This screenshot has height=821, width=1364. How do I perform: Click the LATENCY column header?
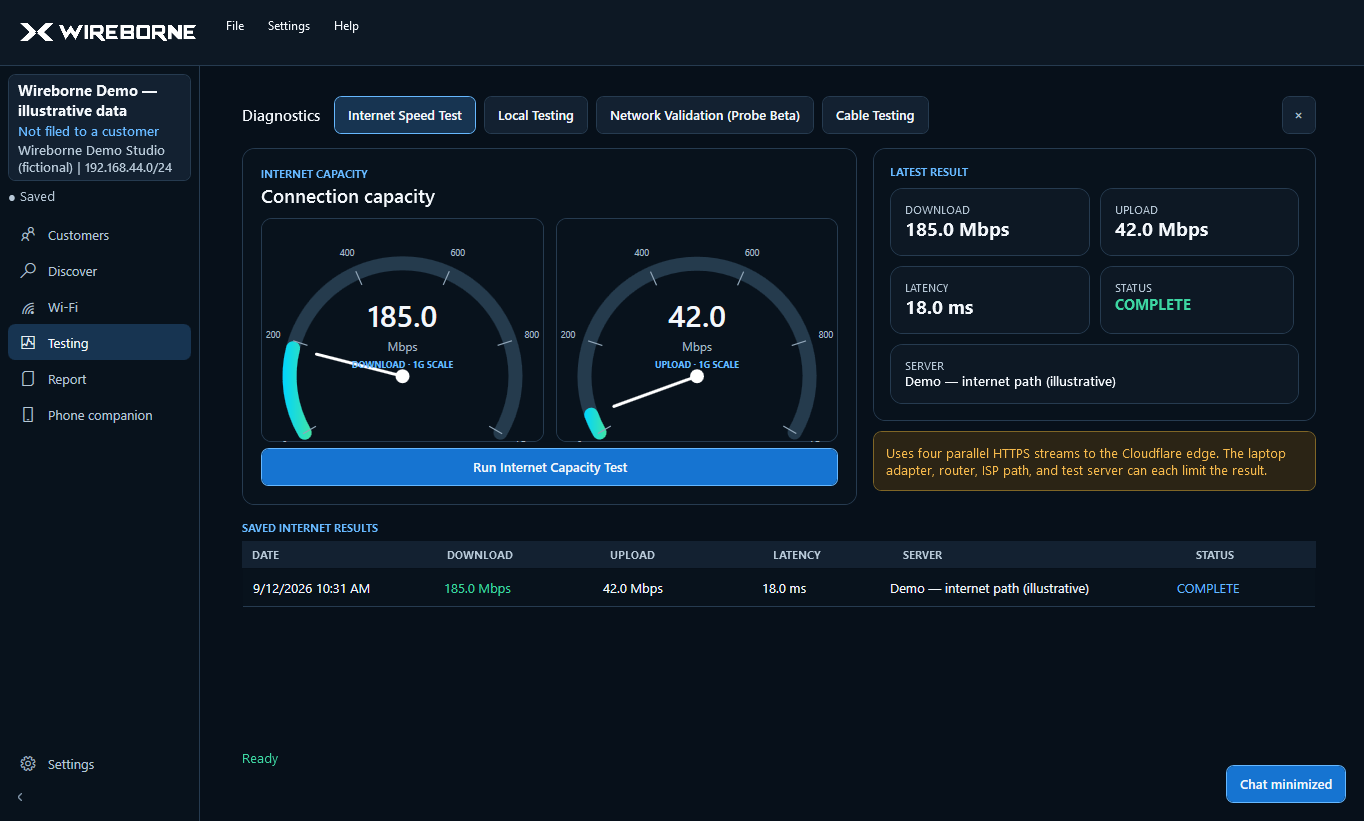click(797, 555)
